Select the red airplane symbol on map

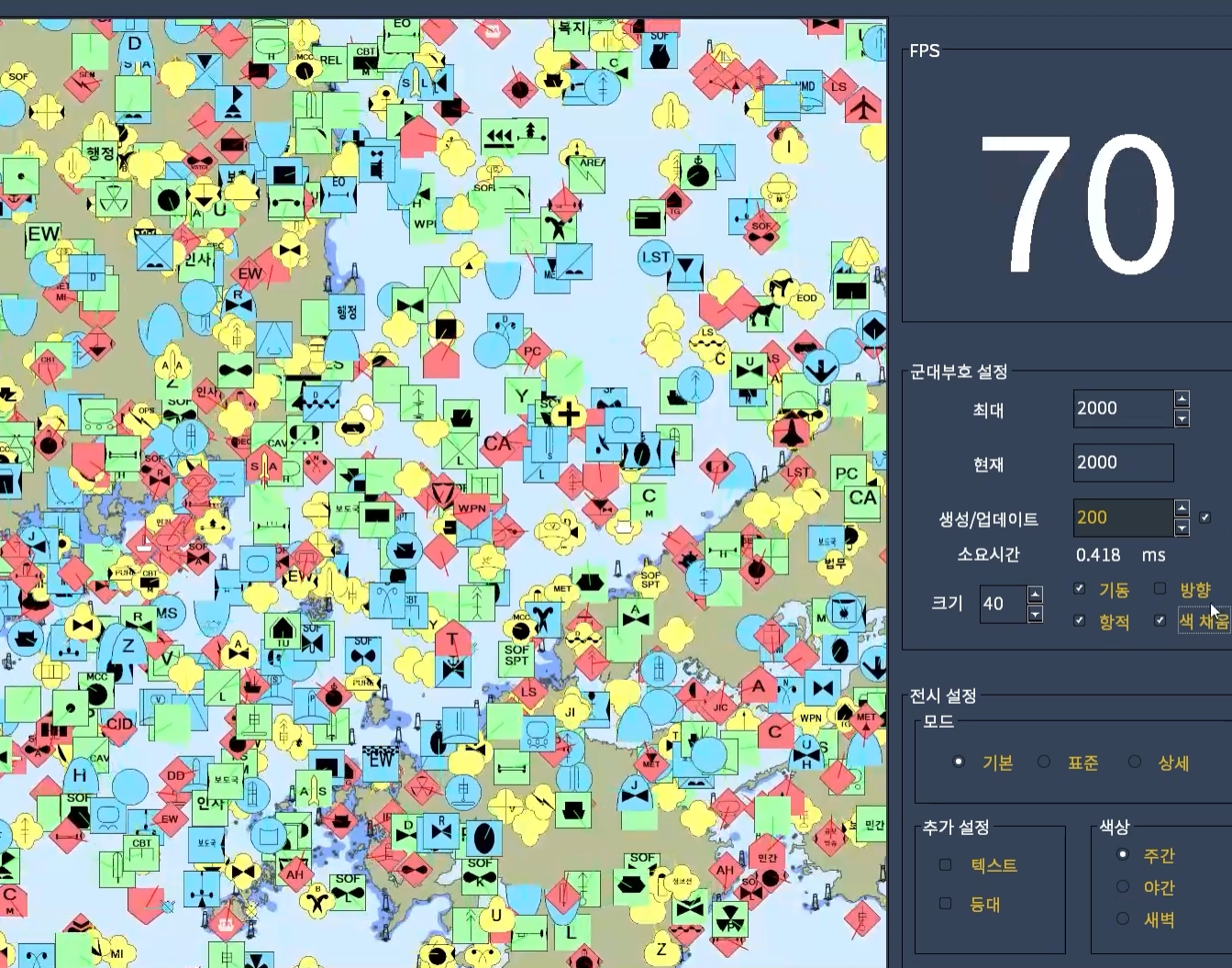click(x=863, y=107)
